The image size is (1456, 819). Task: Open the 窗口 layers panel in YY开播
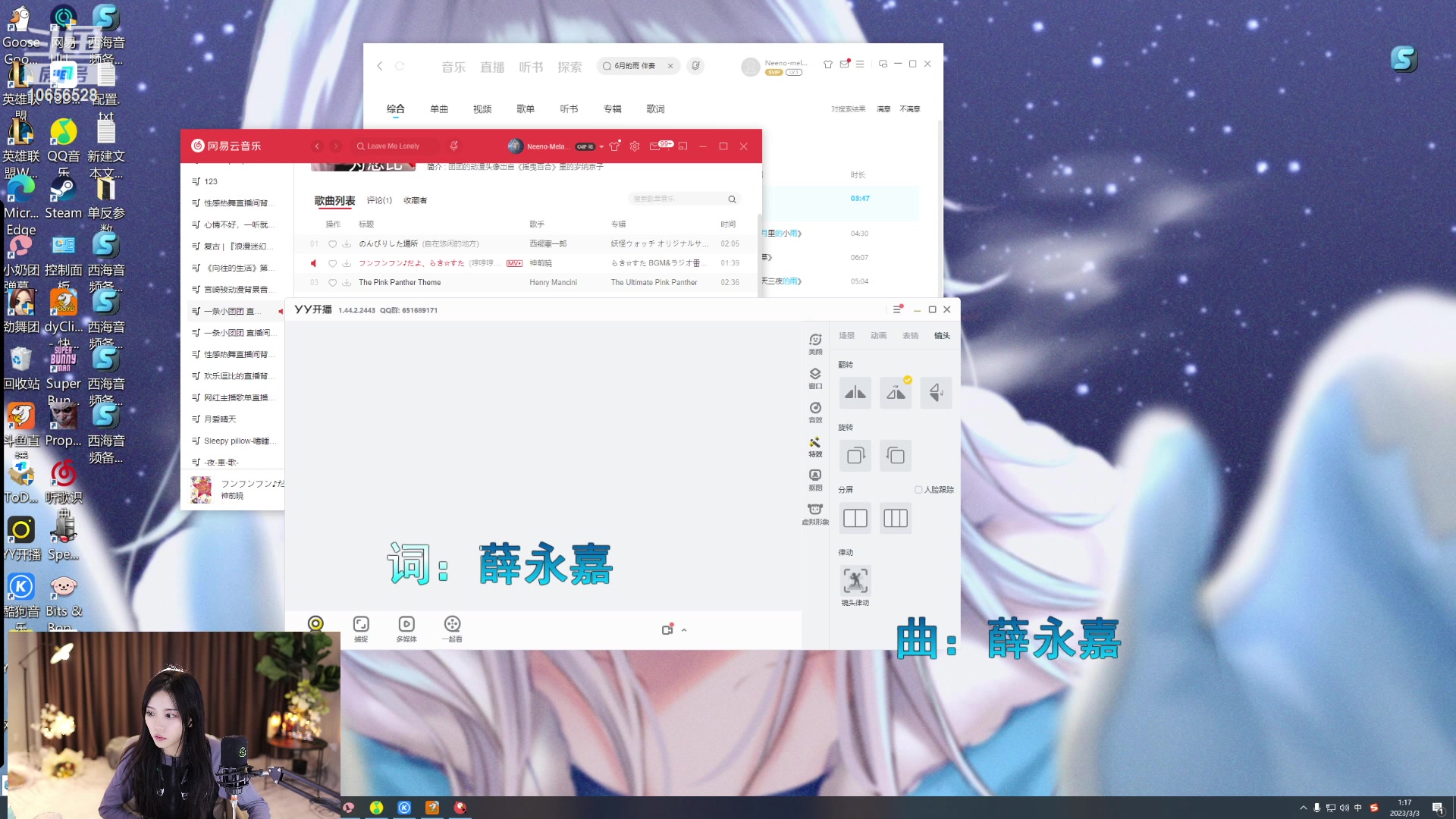coord(815,378)
